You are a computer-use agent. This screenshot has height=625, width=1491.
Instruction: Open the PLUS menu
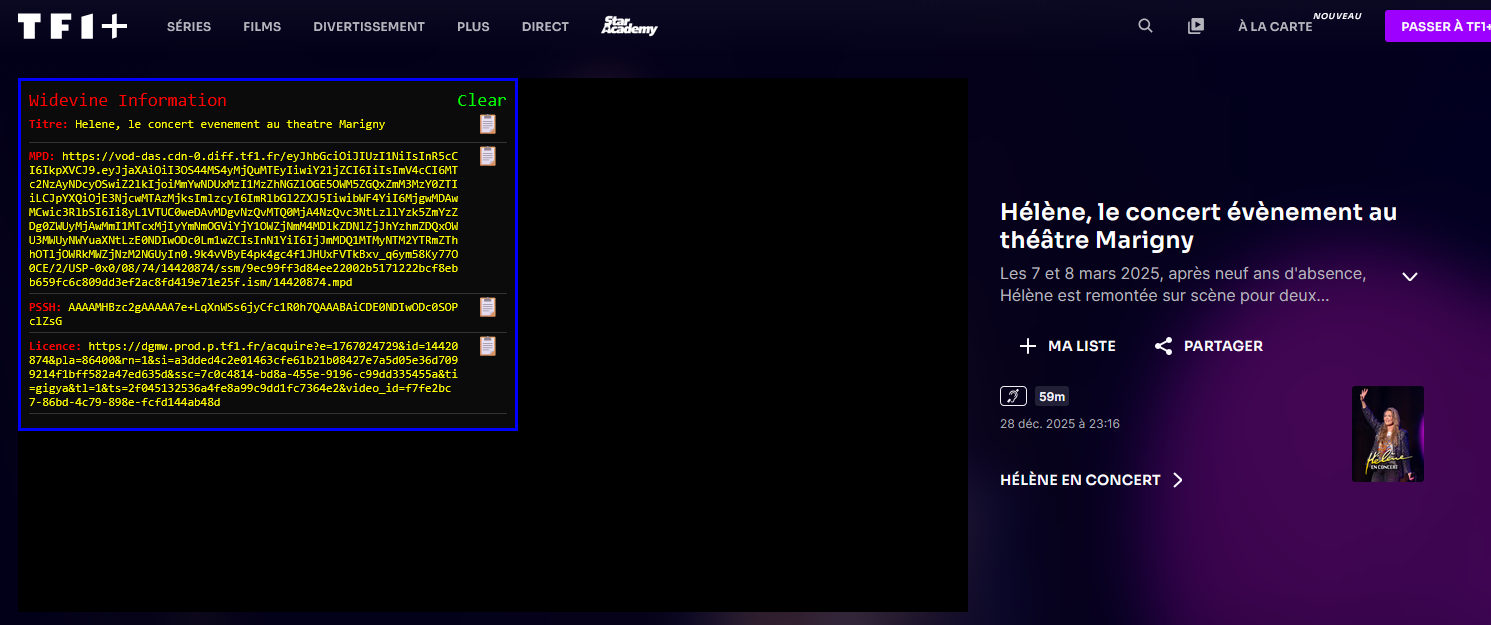tap(473, 27)
